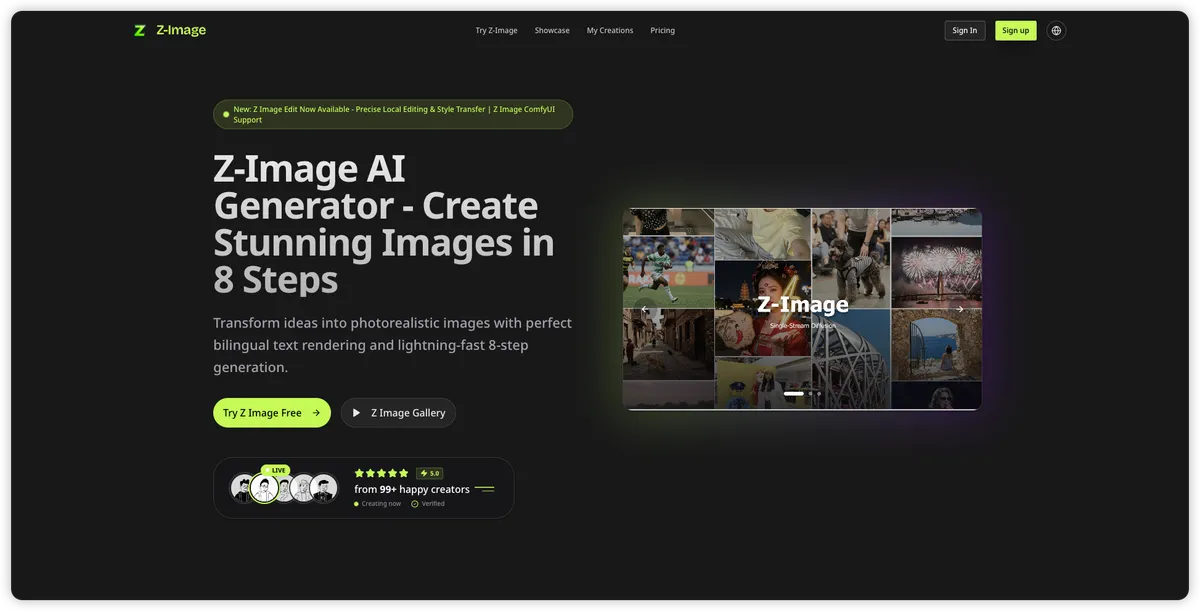Jump to the third carousel dot
Image resolution: width=1200 pixels, height=611 pixels.
tap(819, 394)
